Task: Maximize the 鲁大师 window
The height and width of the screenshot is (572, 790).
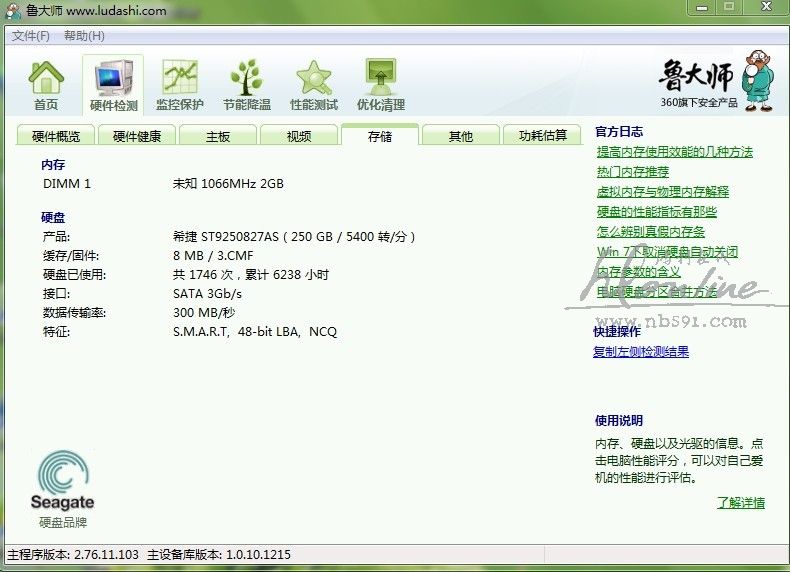Action: [x=729, y=7]
